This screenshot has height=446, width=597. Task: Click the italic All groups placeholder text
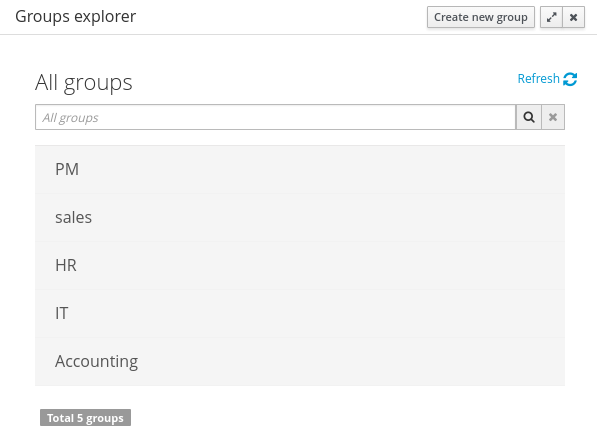(70, 118)
